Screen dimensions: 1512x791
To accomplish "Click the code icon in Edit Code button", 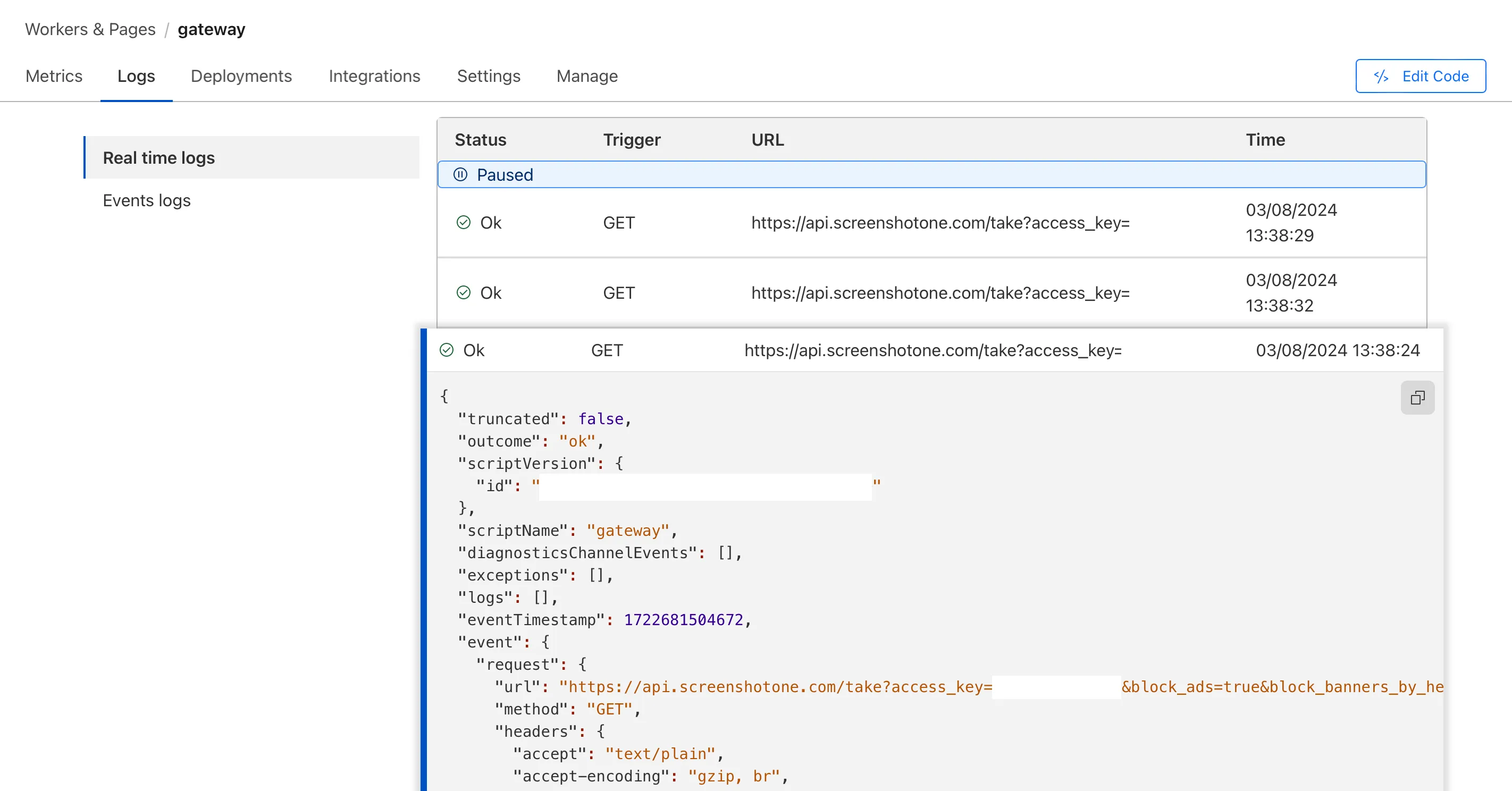I will pyautogui.click(x=1381, y=77).
